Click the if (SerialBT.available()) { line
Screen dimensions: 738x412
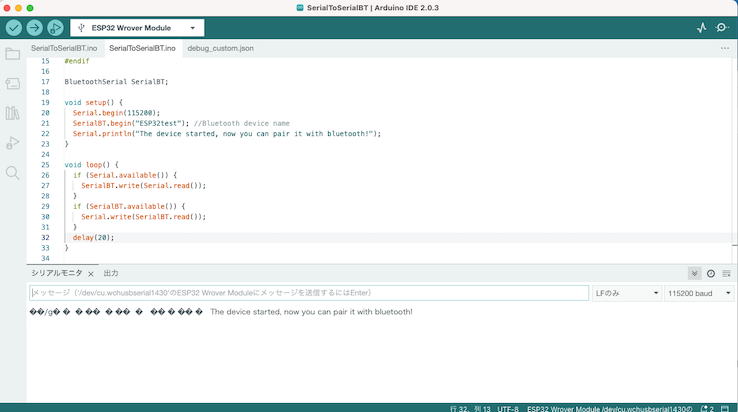click(x=129, y=206)
